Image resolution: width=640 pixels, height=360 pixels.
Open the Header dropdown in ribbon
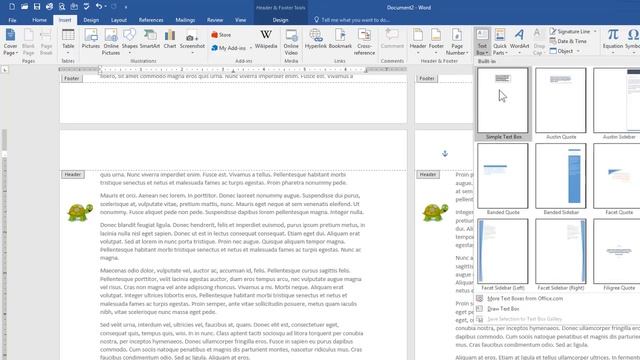(x=418, y=42)
